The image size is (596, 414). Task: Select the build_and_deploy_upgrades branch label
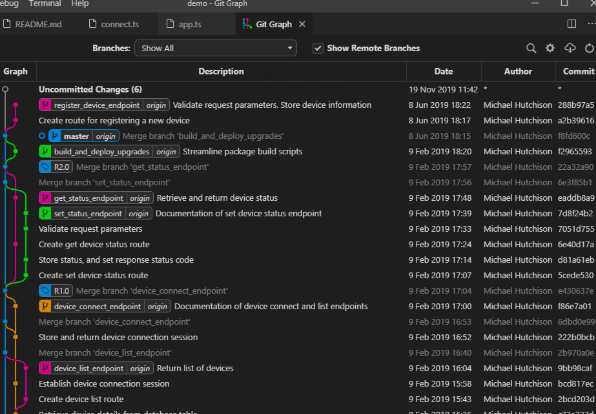(109, 152)
